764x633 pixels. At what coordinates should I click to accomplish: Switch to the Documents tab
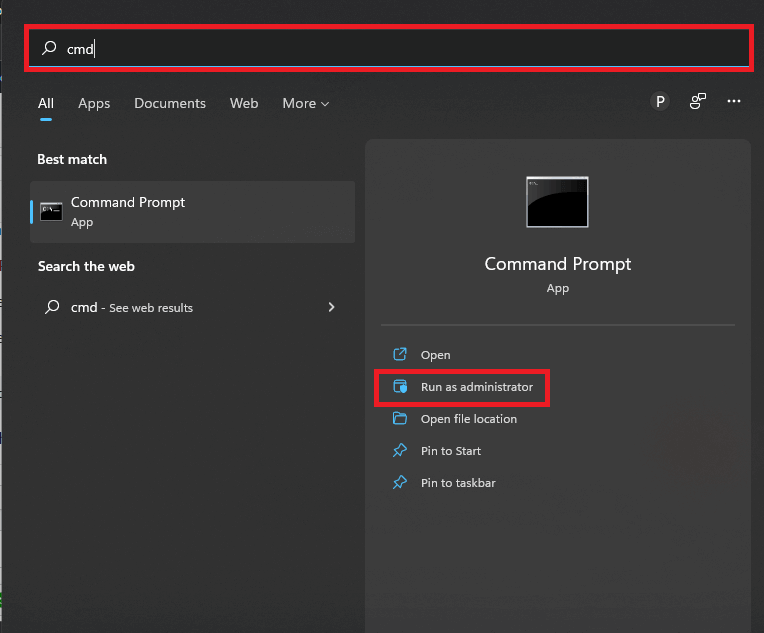[x=170, y=103]
